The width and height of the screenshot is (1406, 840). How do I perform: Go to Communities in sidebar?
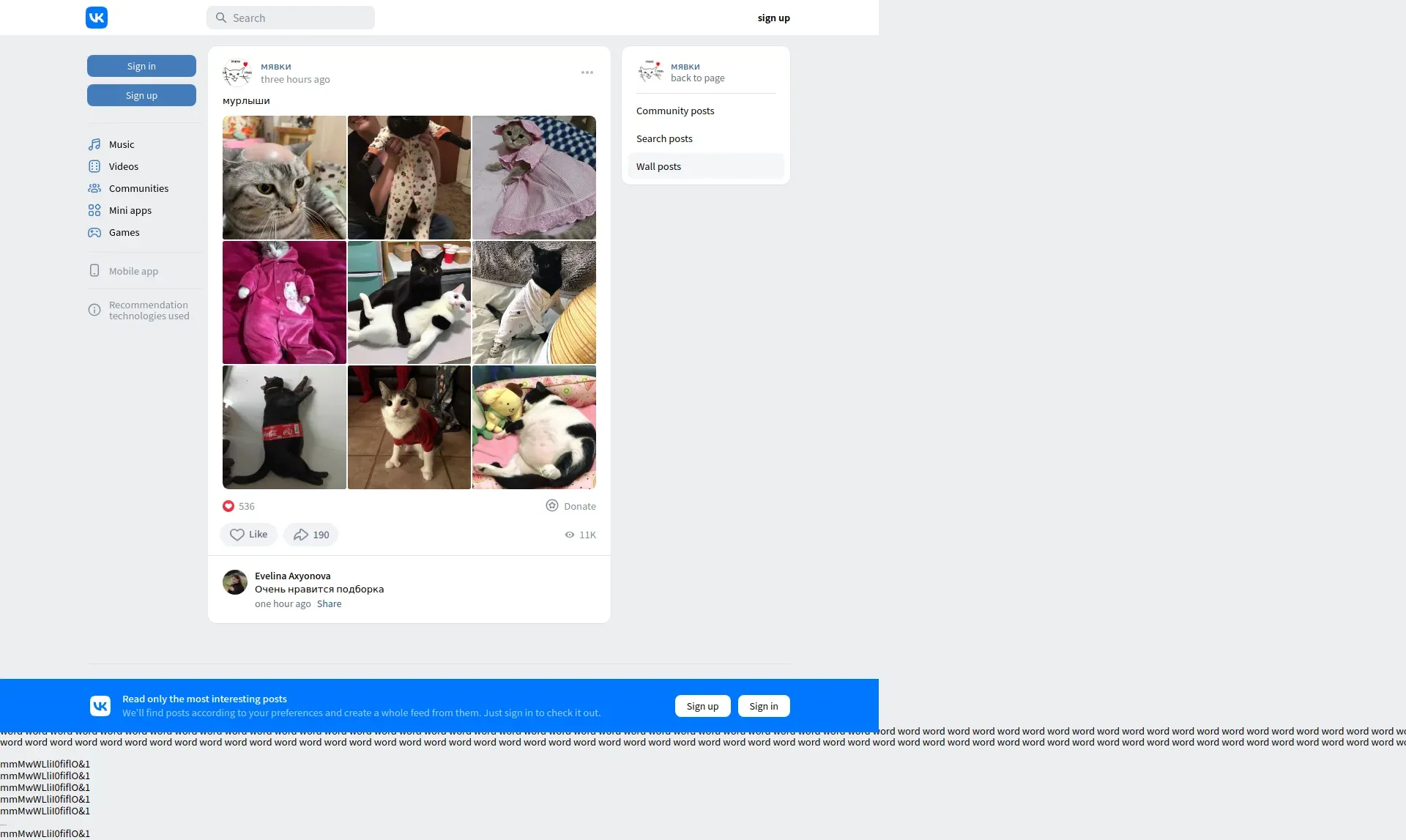click(138, 188)
